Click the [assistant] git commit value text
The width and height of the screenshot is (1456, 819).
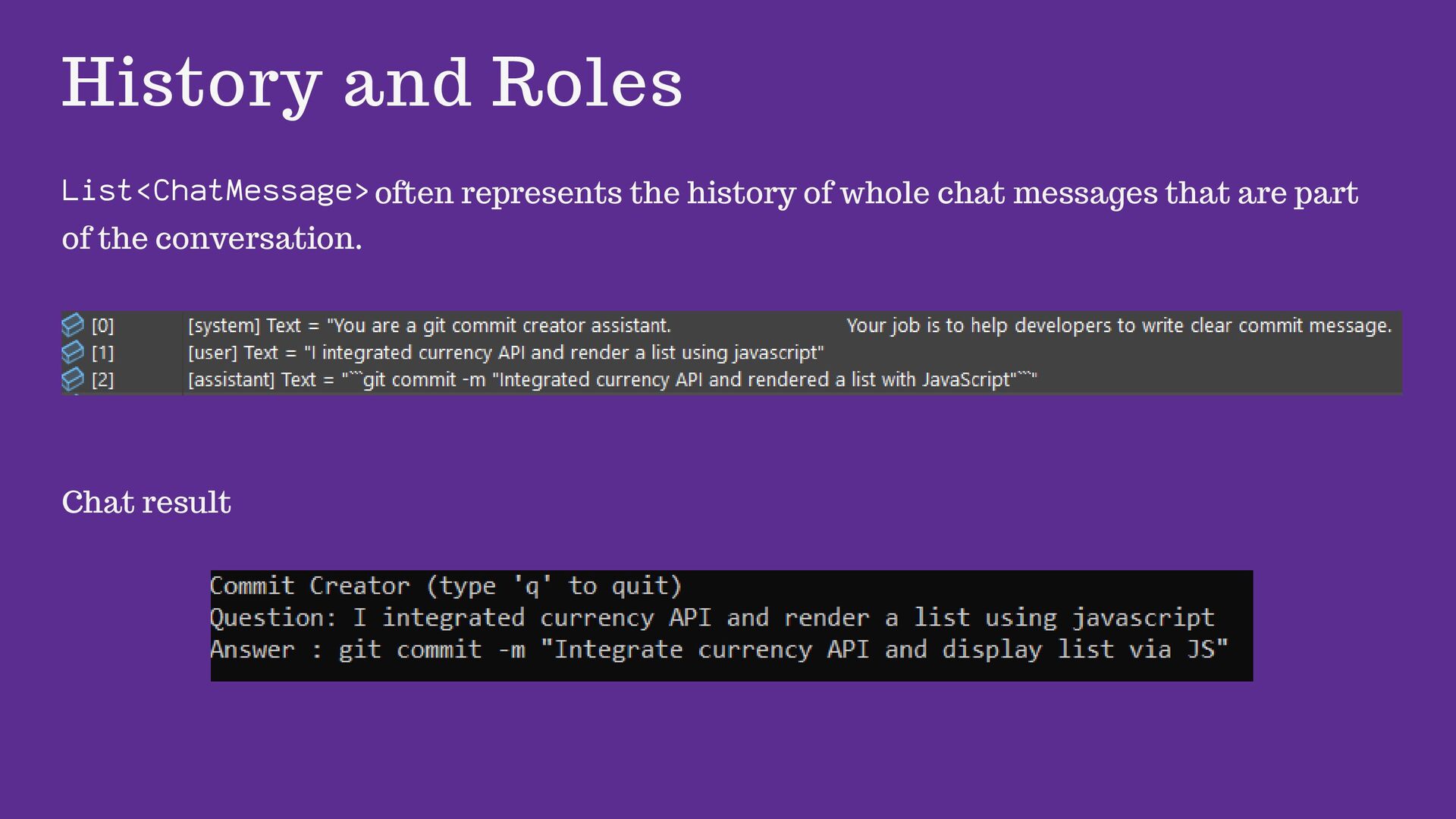point(611,379)
